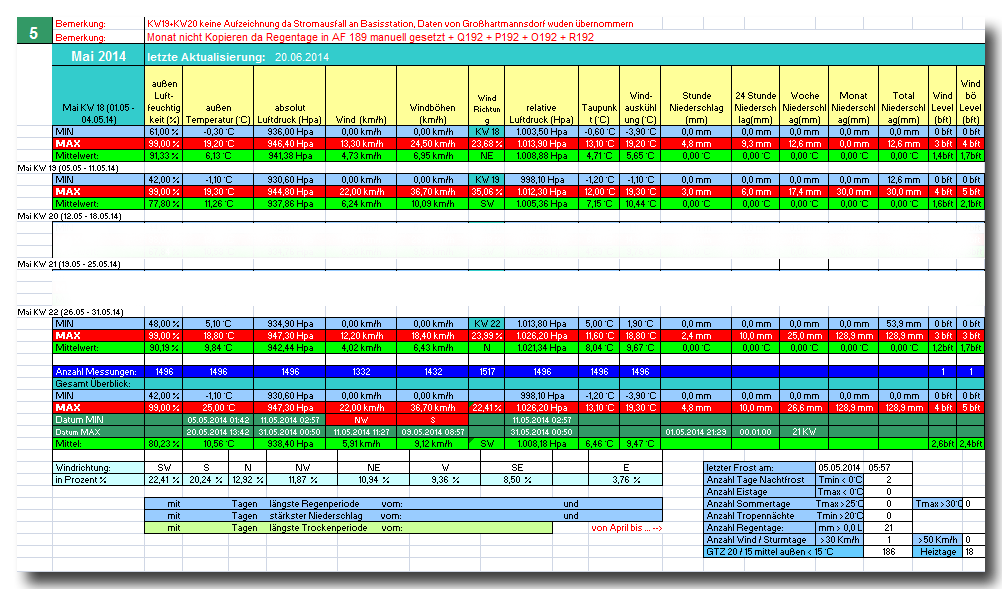Click the 'letzte Aktualisierung:' label
Viewport: 1002px width, 589px height.
(x=206, y=57)
